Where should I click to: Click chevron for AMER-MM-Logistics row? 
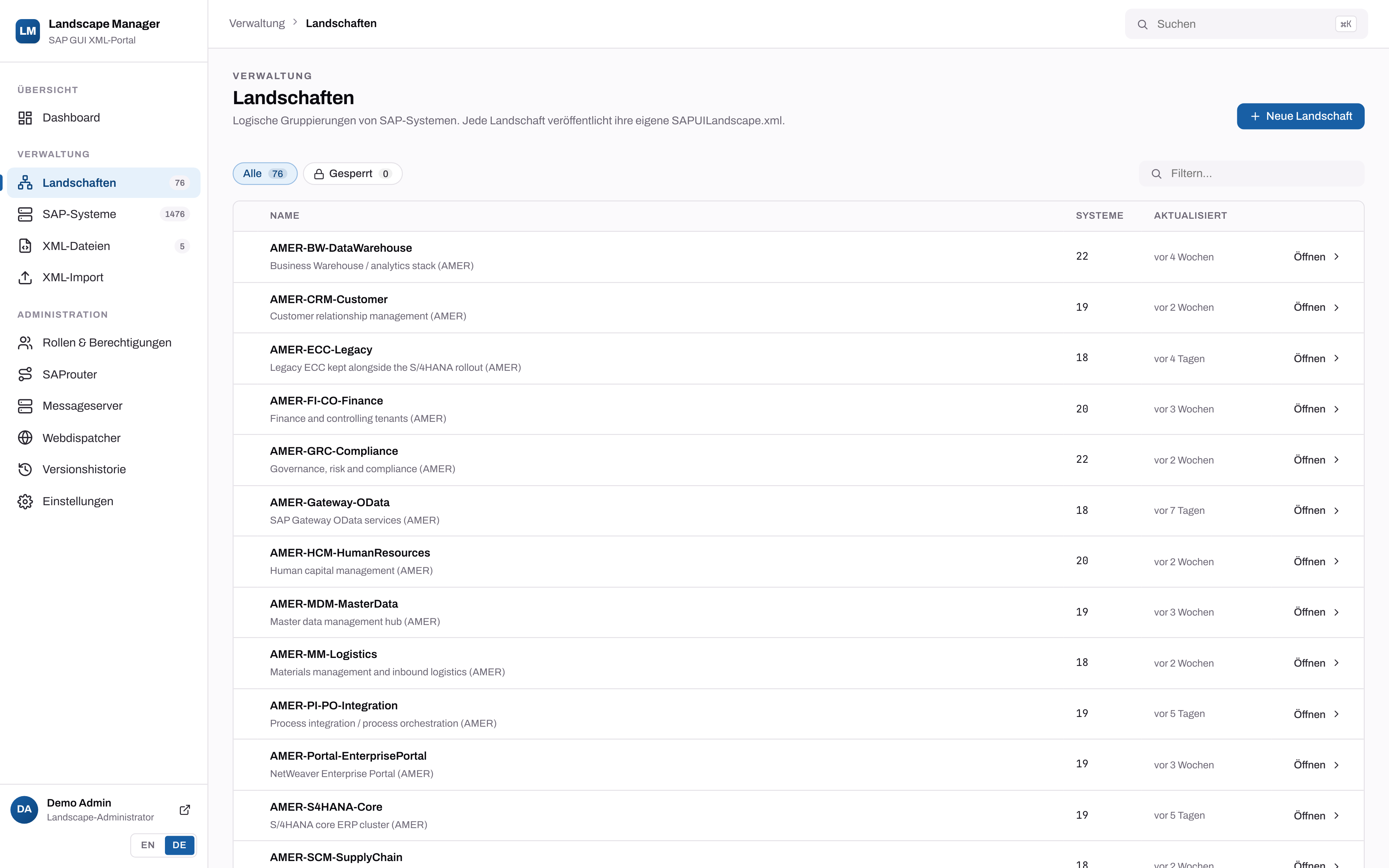[1336, 663]
